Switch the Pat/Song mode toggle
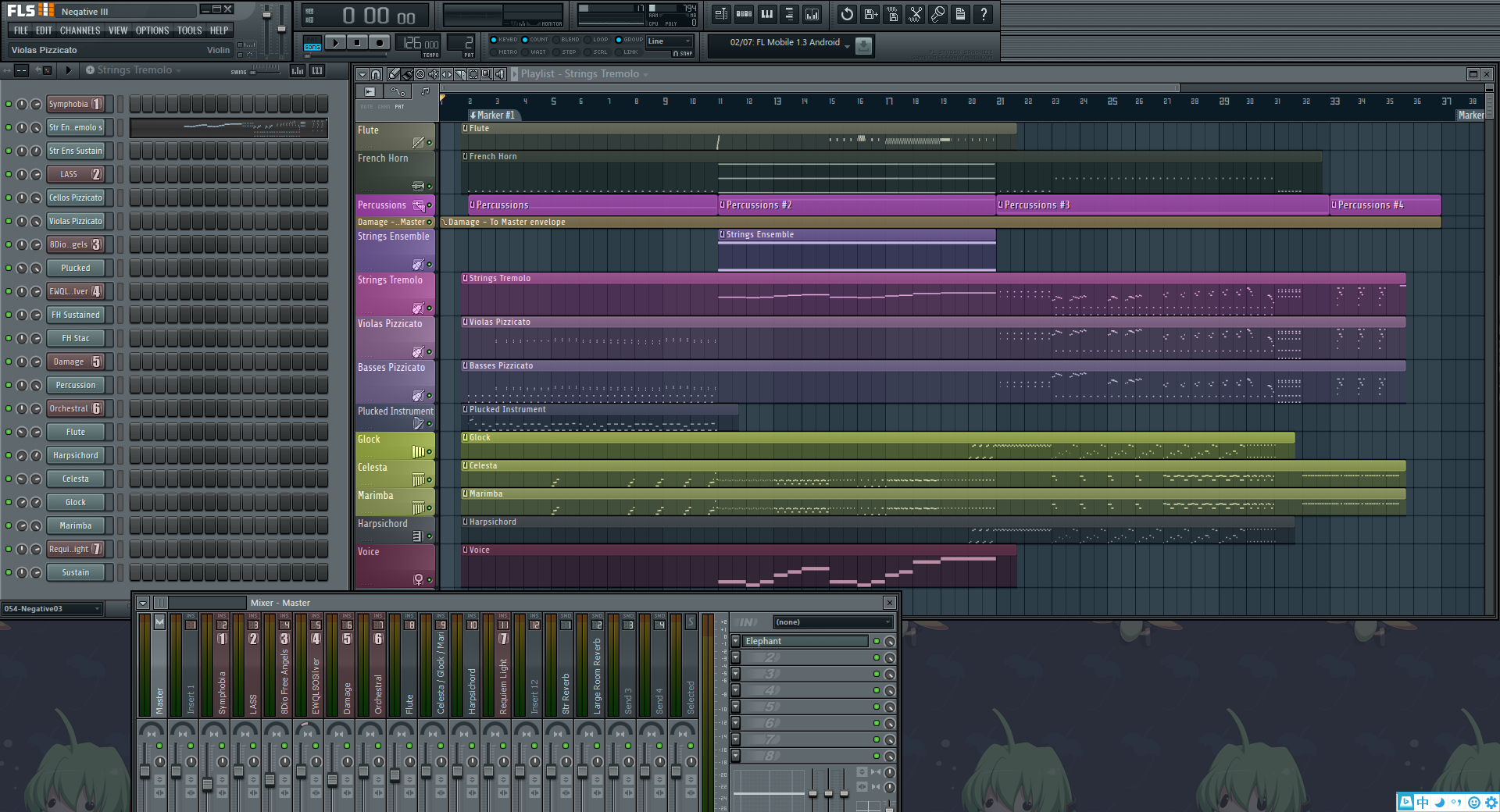1500x812 pixels. point(312,44)
